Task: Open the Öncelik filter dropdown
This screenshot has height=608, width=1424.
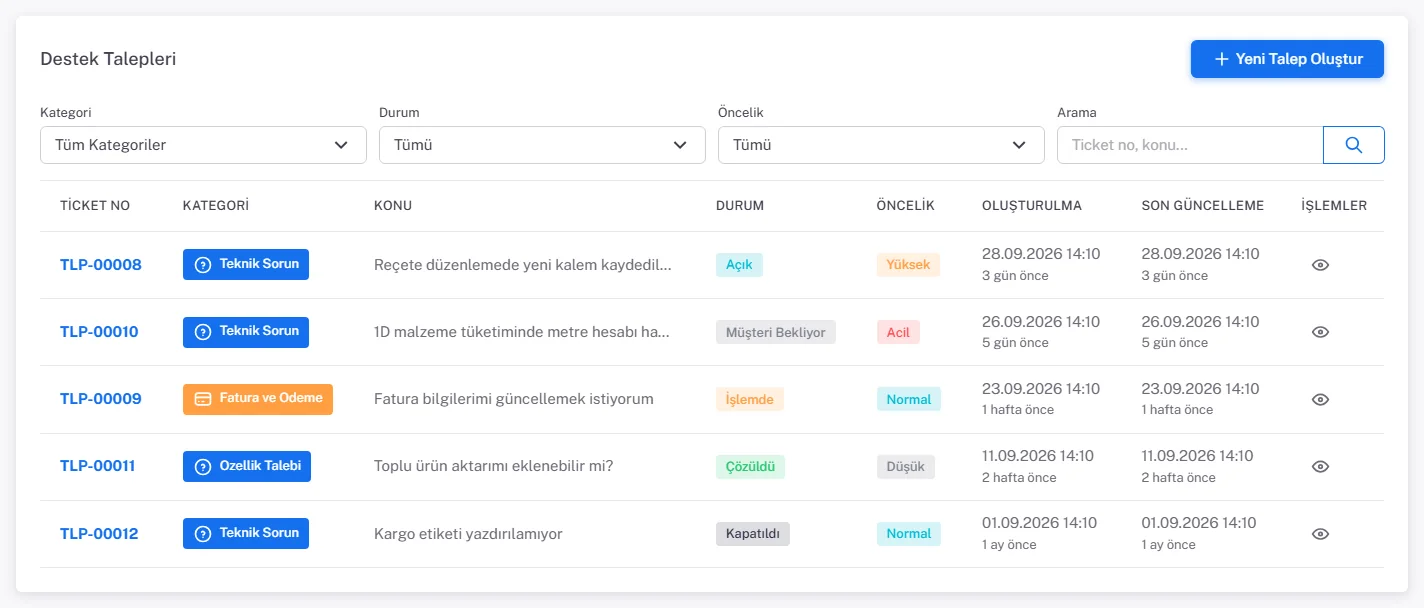Action: pyautogui.click(x=881, y=145)
